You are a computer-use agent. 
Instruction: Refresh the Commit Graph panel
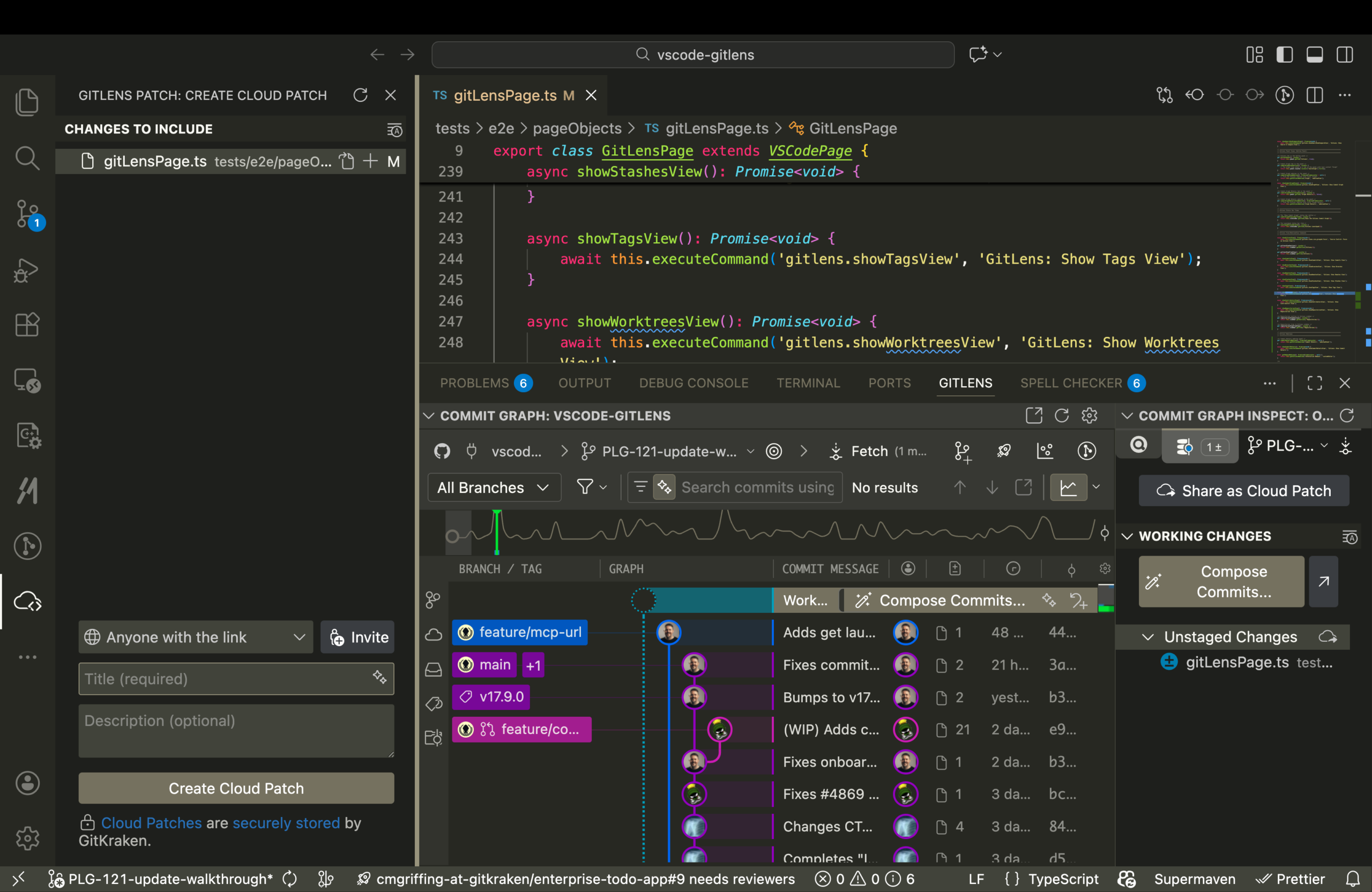tap(1062, 415)
